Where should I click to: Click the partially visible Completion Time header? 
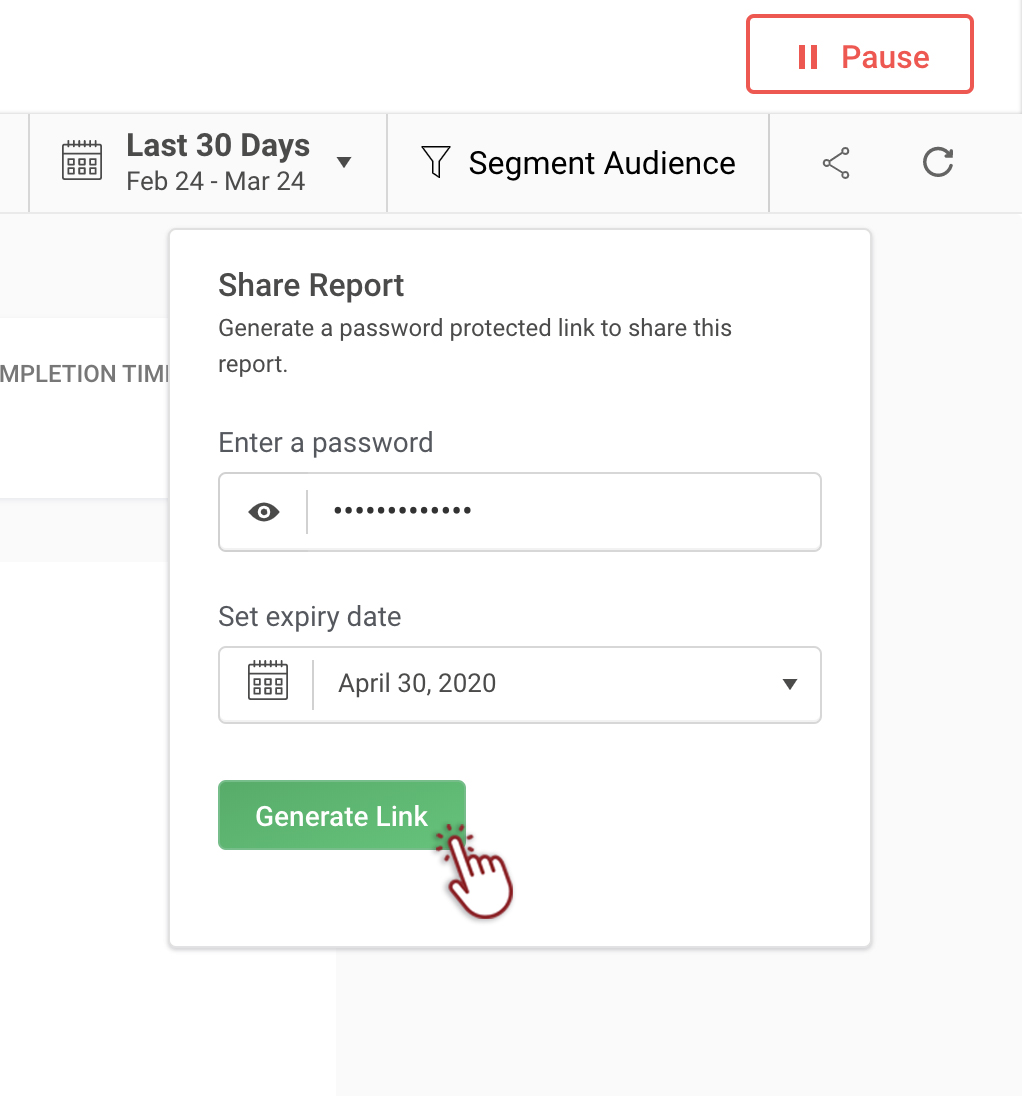[x=85, y=374]
